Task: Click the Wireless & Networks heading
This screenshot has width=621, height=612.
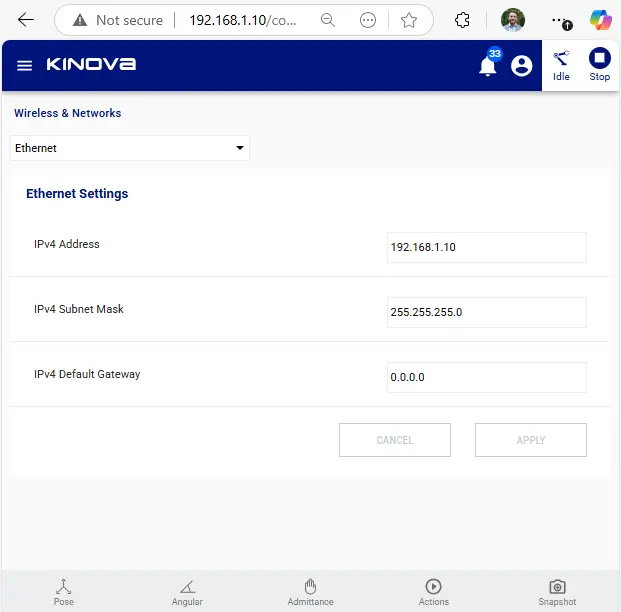Action: click(68, 113)
